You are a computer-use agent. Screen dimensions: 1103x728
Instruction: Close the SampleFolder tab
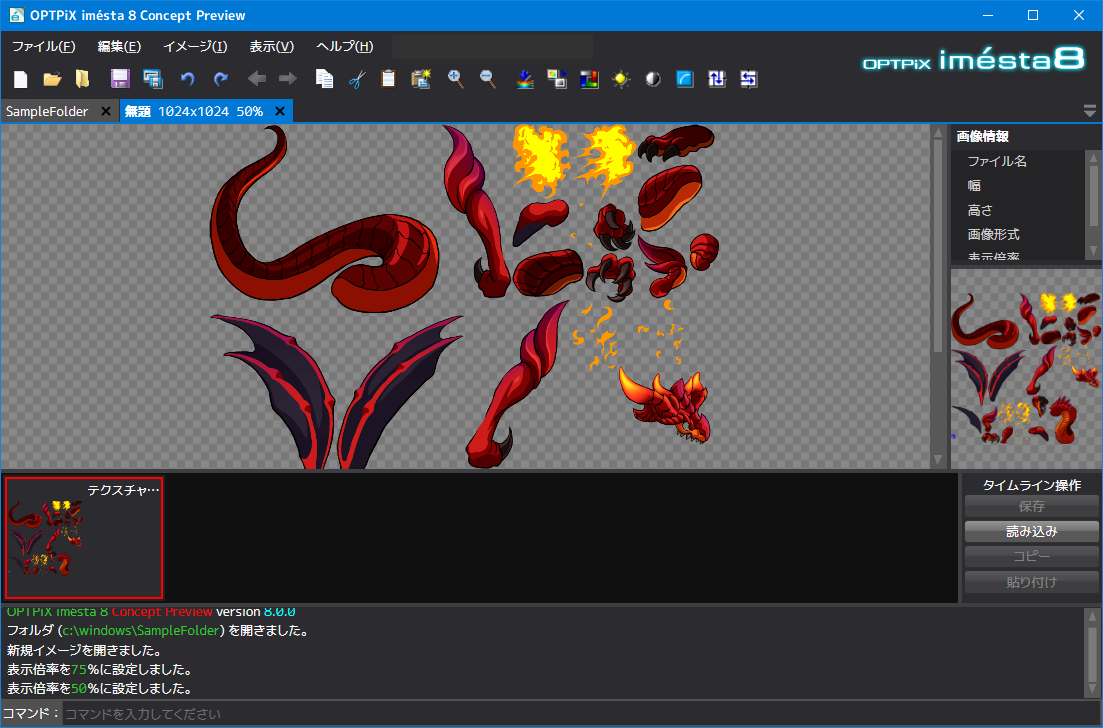point(106,111)
